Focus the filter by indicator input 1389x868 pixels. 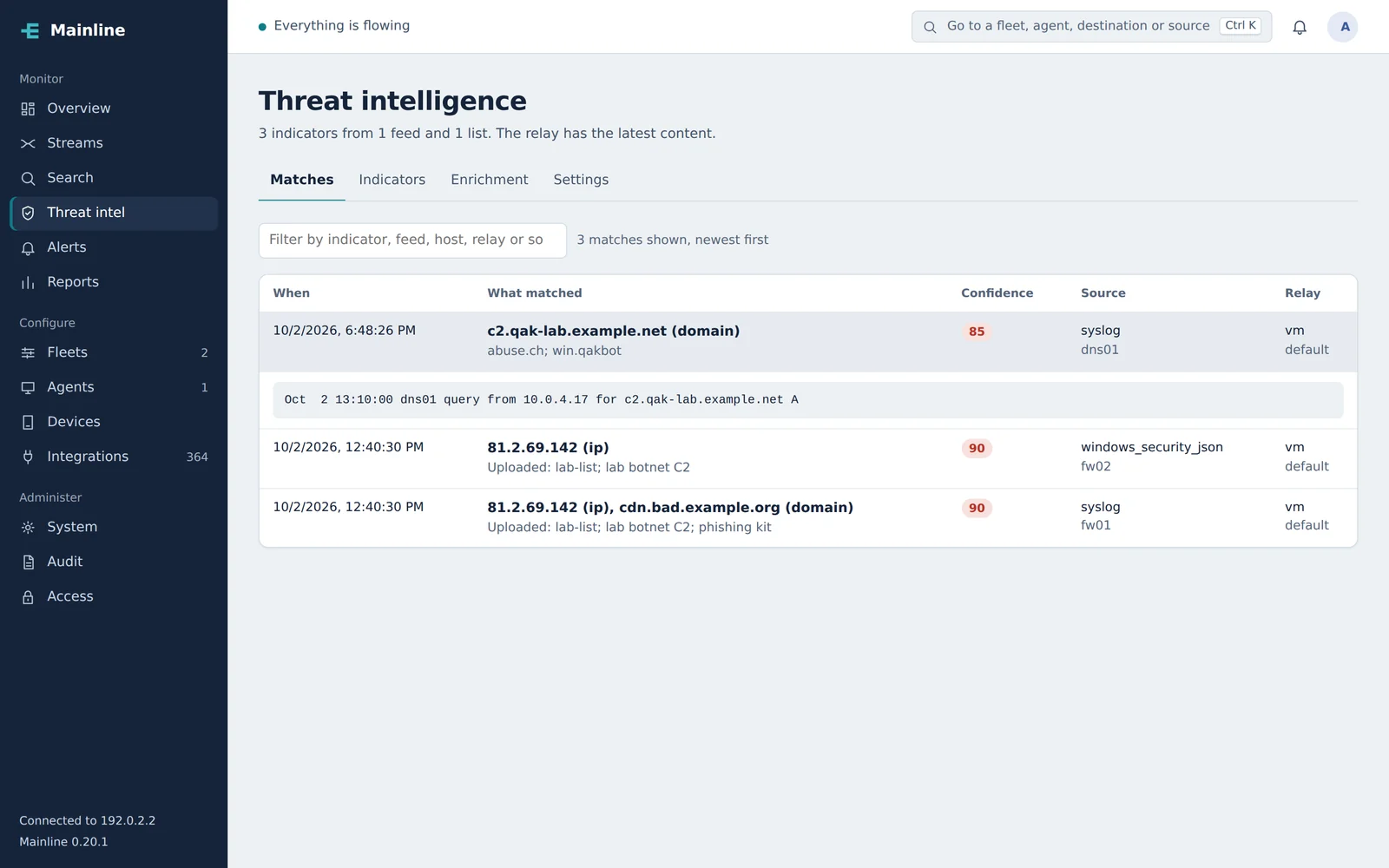point(412,240)
